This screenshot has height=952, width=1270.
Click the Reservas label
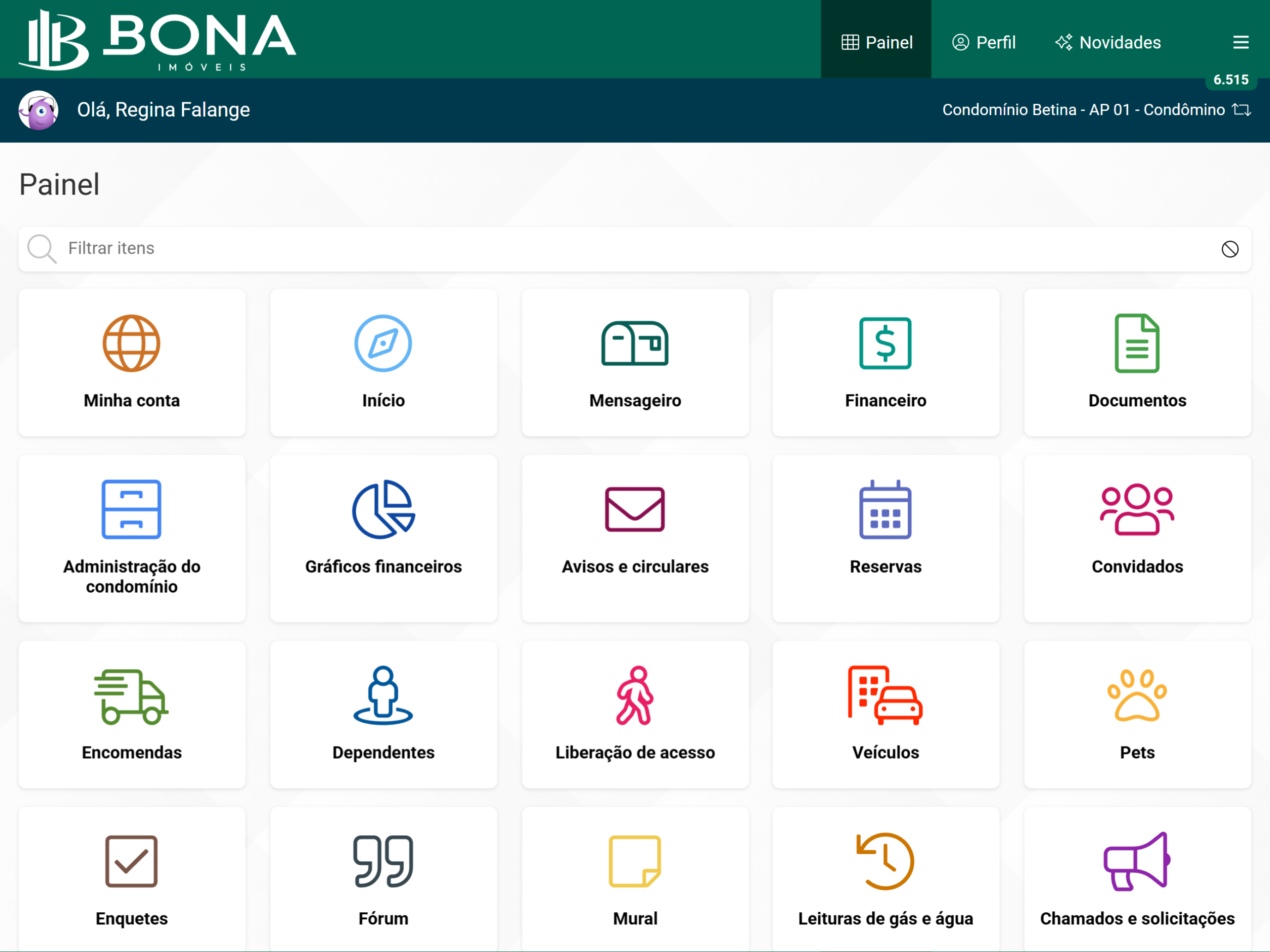[x=885, y=566]
